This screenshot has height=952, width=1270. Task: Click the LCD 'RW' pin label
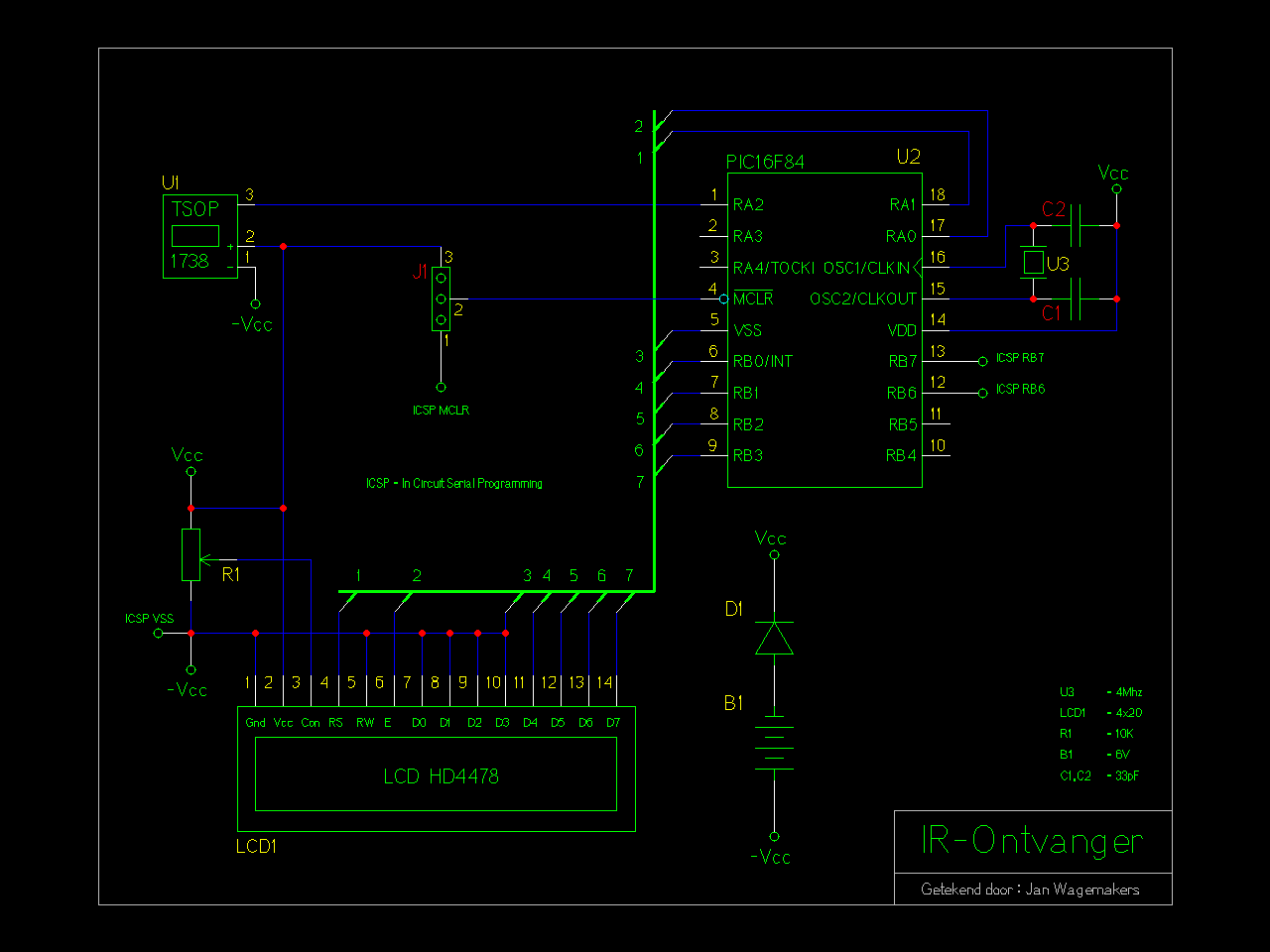365,723
